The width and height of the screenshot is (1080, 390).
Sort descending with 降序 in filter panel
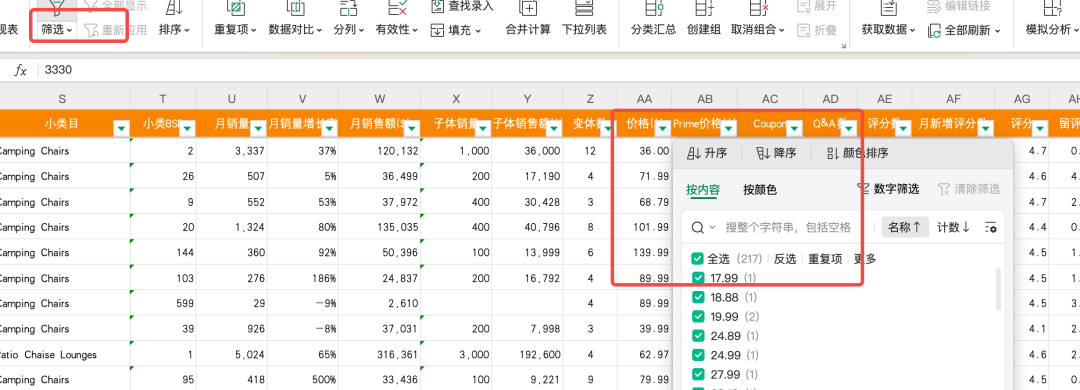coord(776,154)
